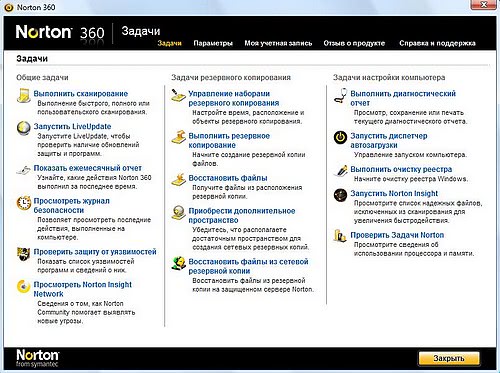Click the registry cleanup icon
500x373 pixels.
tap(340, 170)
